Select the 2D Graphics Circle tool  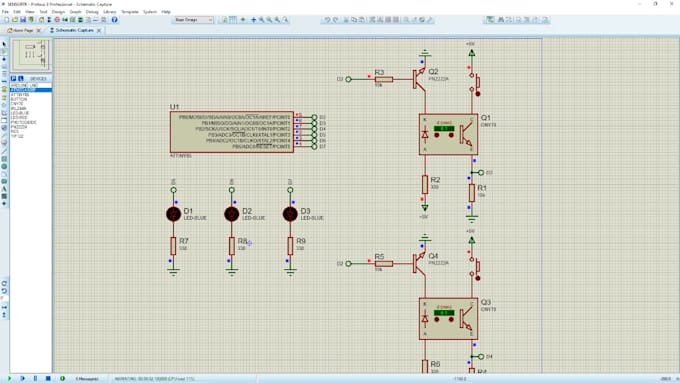(4, 167)
